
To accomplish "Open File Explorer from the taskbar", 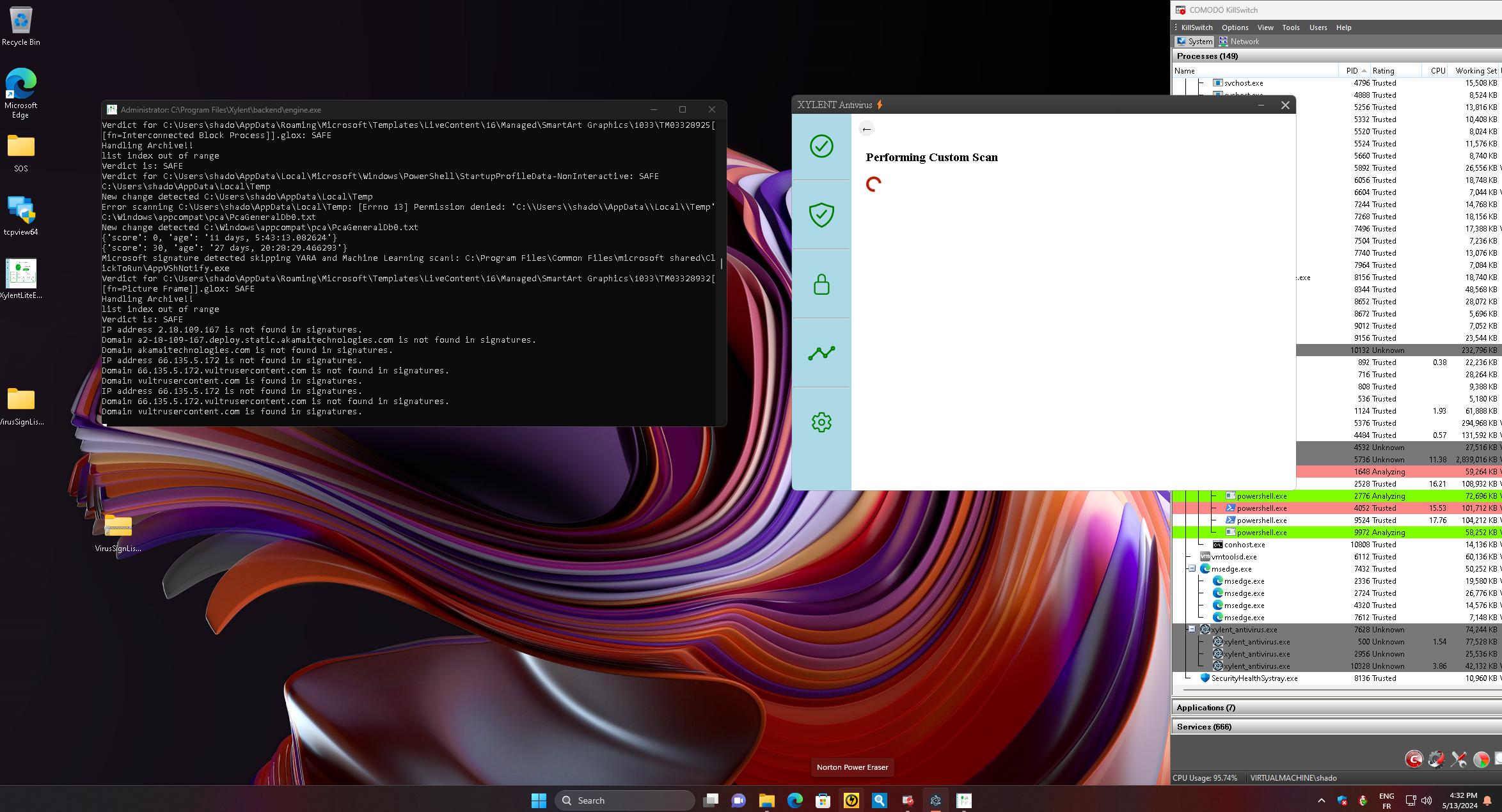I will (766, 800).
